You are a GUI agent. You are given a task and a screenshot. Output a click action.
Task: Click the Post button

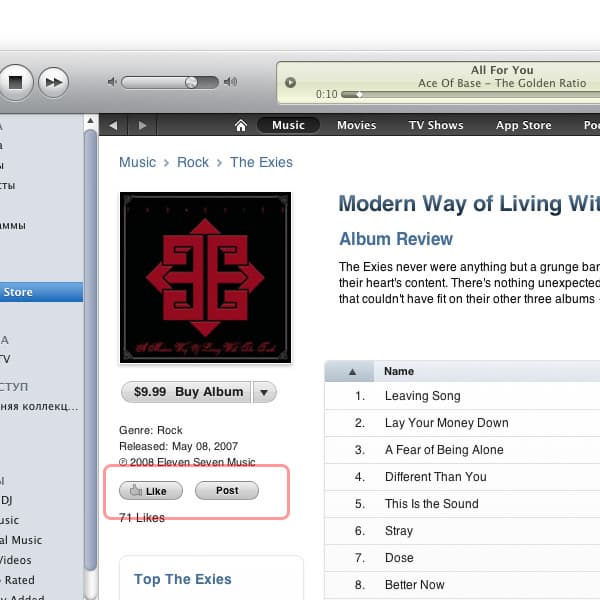227,491
